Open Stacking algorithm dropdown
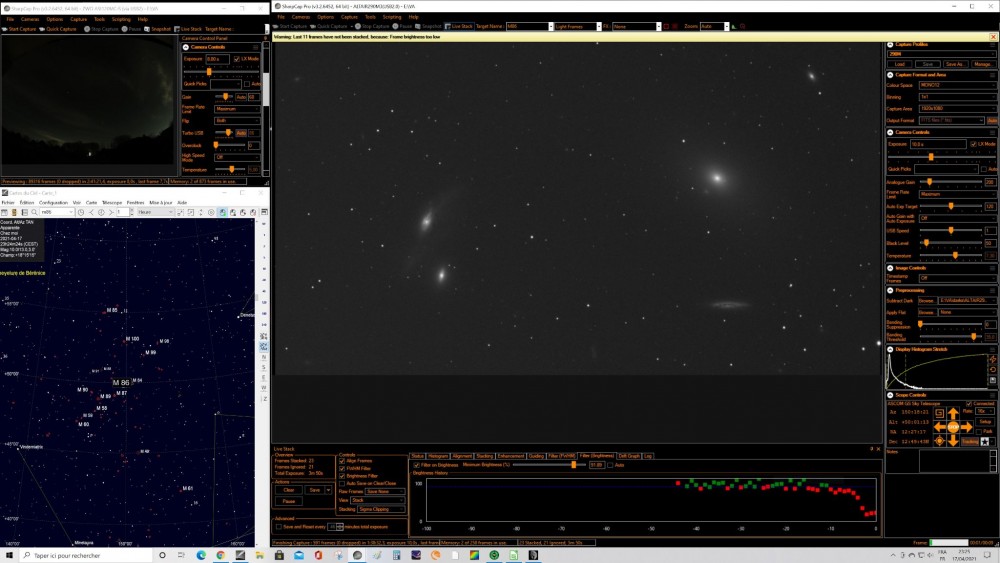1000x563 pixels. point(381,509)
